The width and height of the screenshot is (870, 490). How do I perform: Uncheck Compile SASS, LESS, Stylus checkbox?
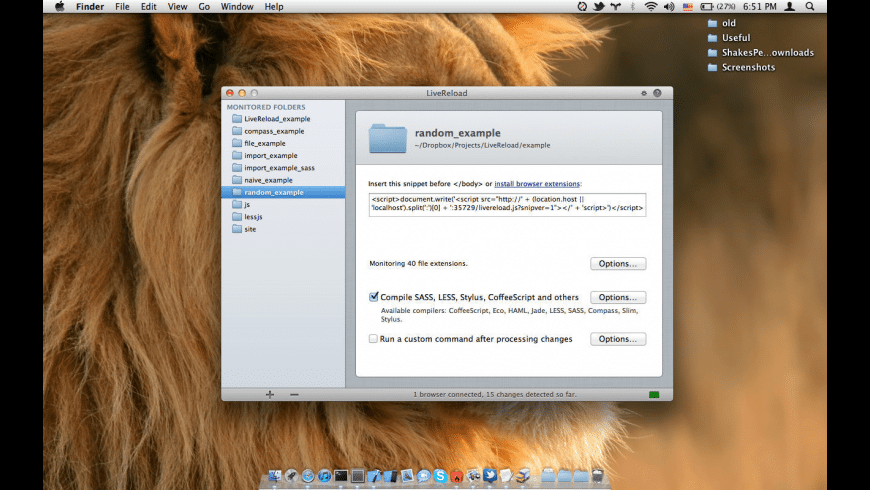pos(373,297)
